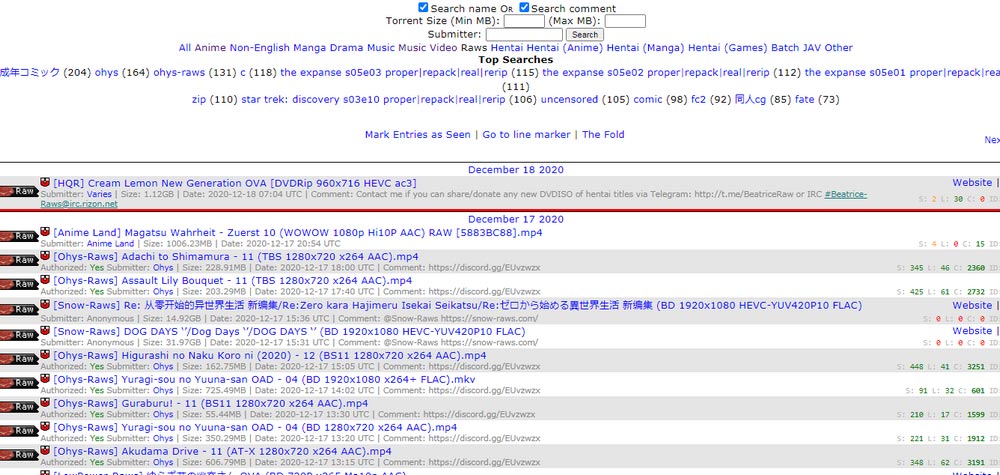Image resolution: width=1000 pixels, height=475 pixels.
Task: Select the Non-English category filter
Action: pos(260,48)
